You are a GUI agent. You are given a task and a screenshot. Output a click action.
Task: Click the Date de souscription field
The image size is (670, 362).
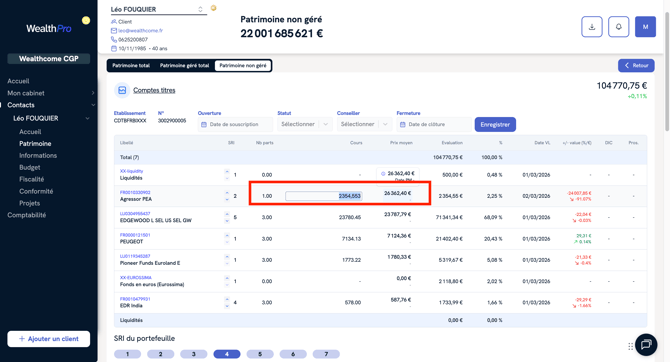click(x=235, y=124)
